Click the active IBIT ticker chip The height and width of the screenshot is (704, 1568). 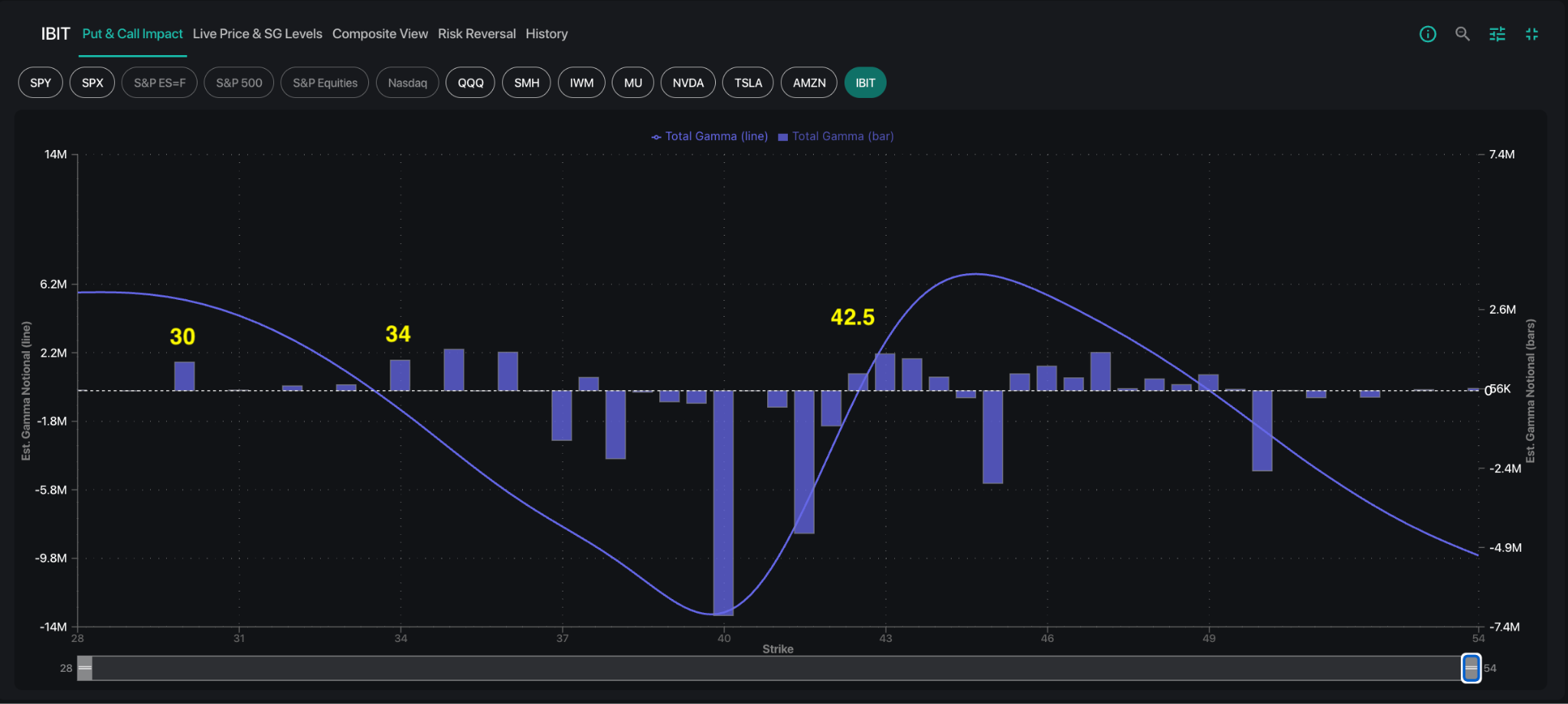(865, 83)
